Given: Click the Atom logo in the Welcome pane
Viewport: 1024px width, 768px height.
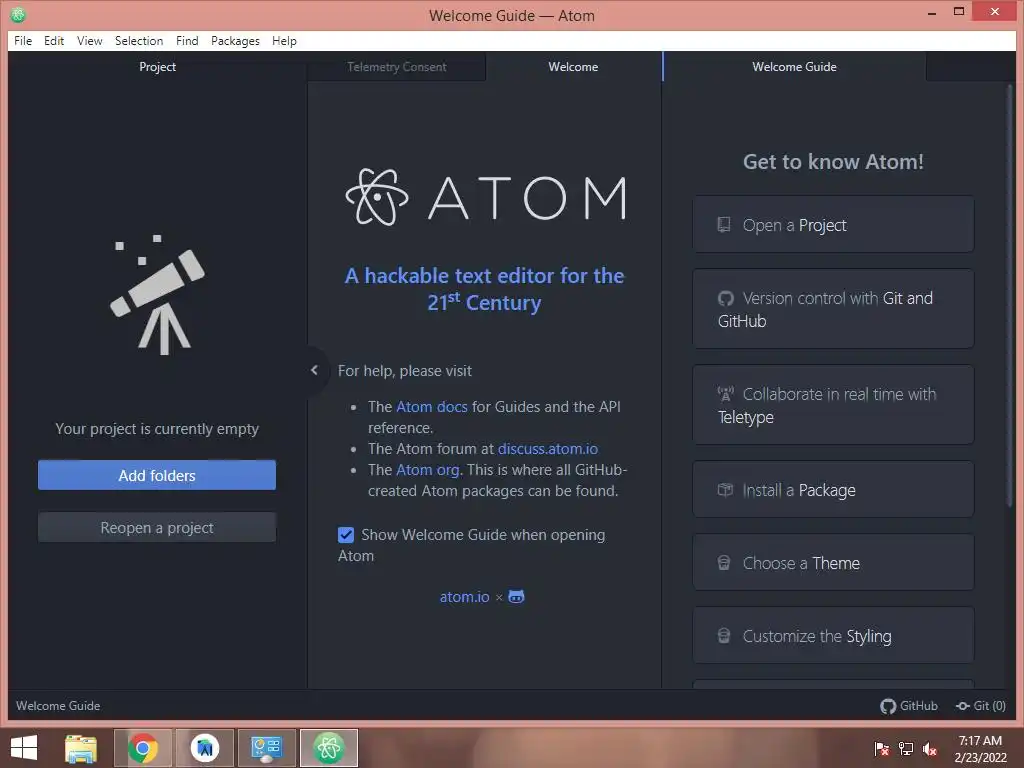Looking at the screenshot, I should [x=485, y=197].
